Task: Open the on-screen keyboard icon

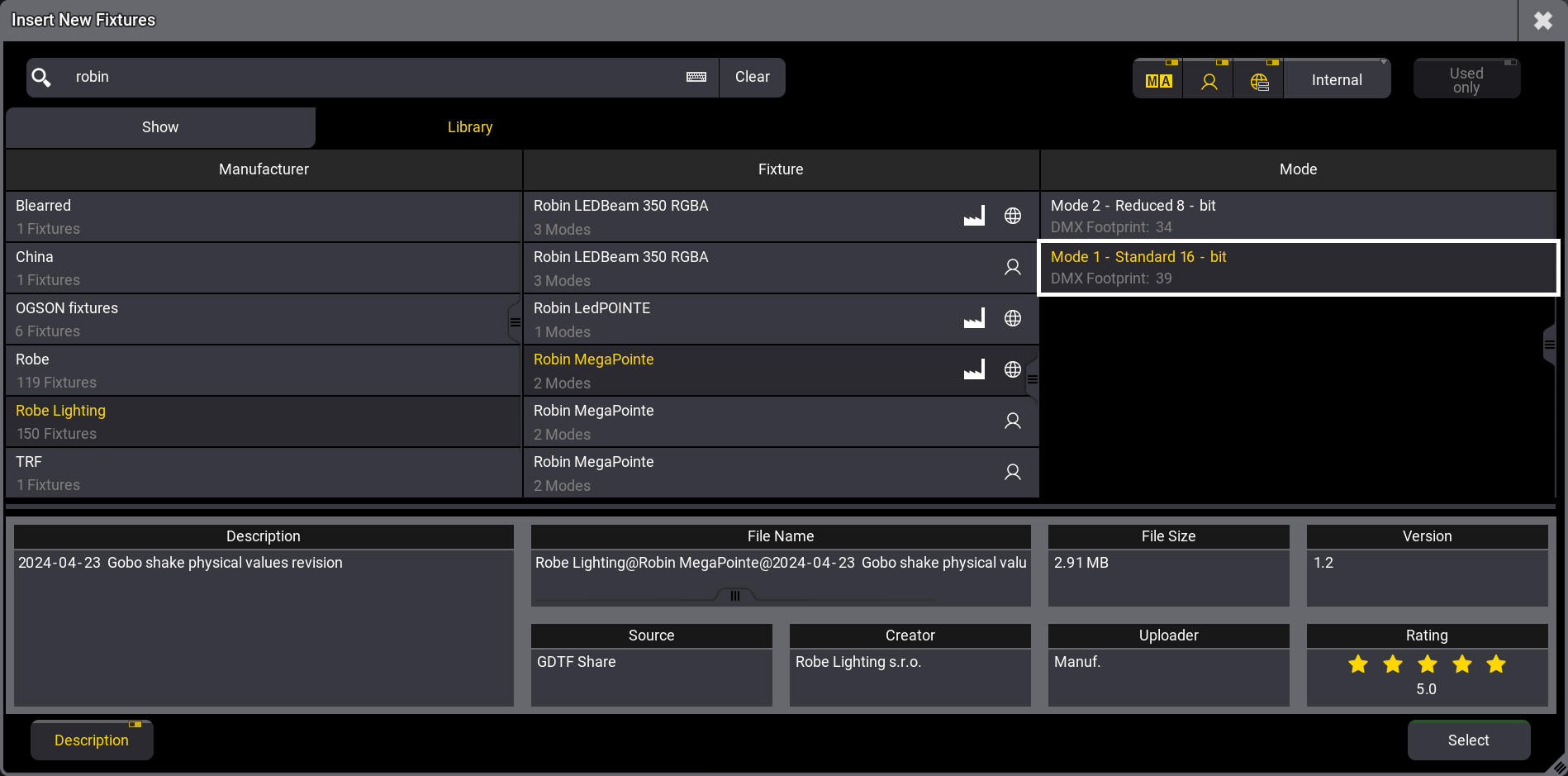Action: click(x=696, y=77)
